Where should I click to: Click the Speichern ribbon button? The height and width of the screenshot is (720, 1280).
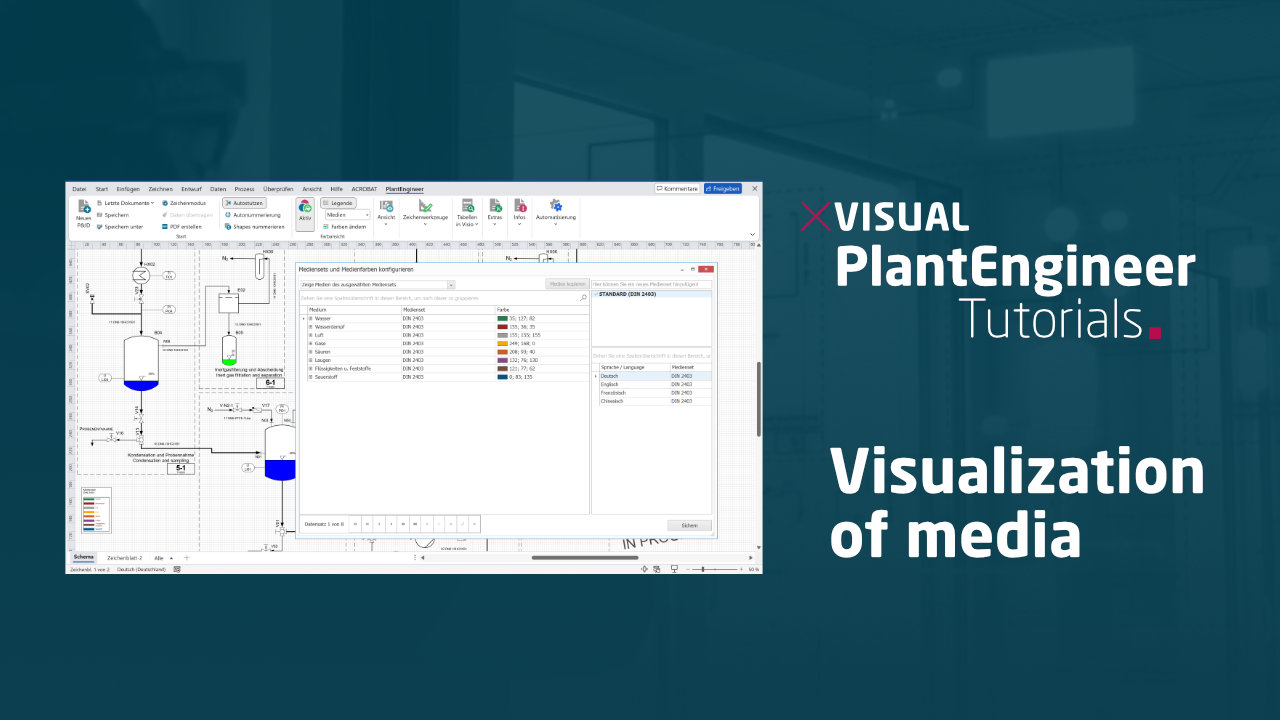coord(112,215)
